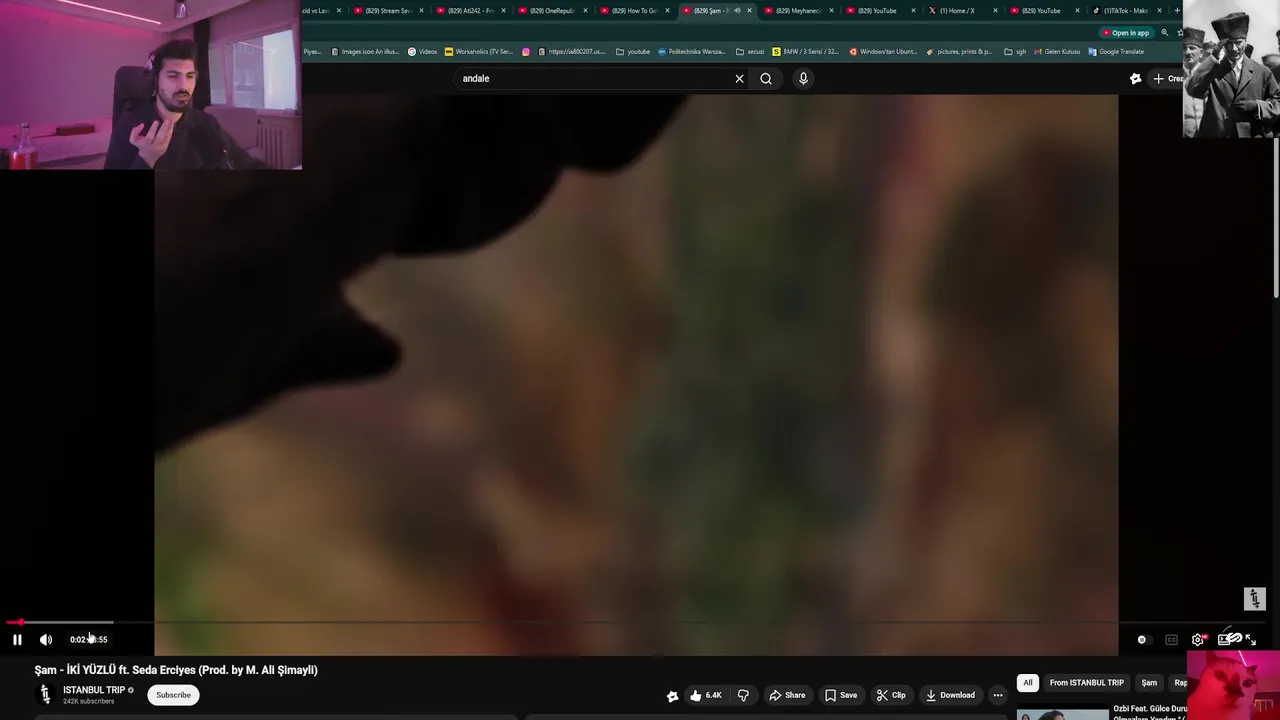Subscribe to ISTANBUL TRIP
Screen dimensions: 1280x720
[173, 695]
